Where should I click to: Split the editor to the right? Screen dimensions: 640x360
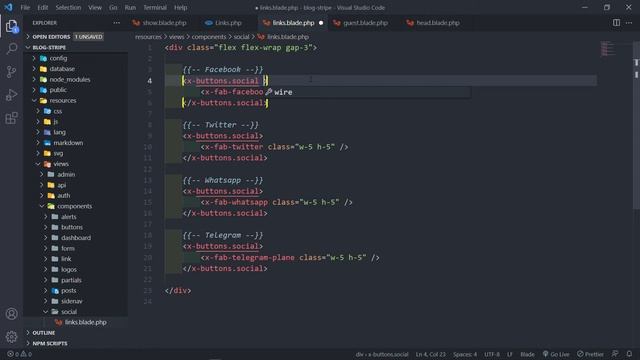[616, 23]
